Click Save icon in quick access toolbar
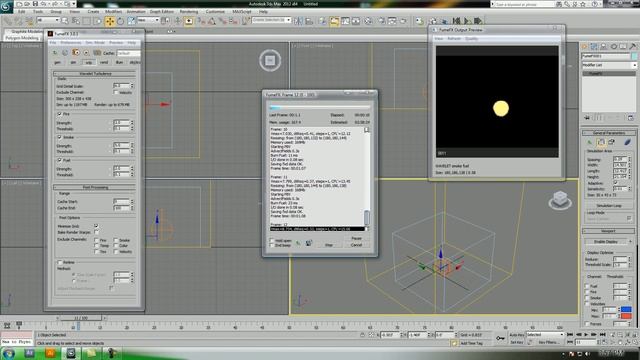The image size is (640, 360). coord(36,4)
